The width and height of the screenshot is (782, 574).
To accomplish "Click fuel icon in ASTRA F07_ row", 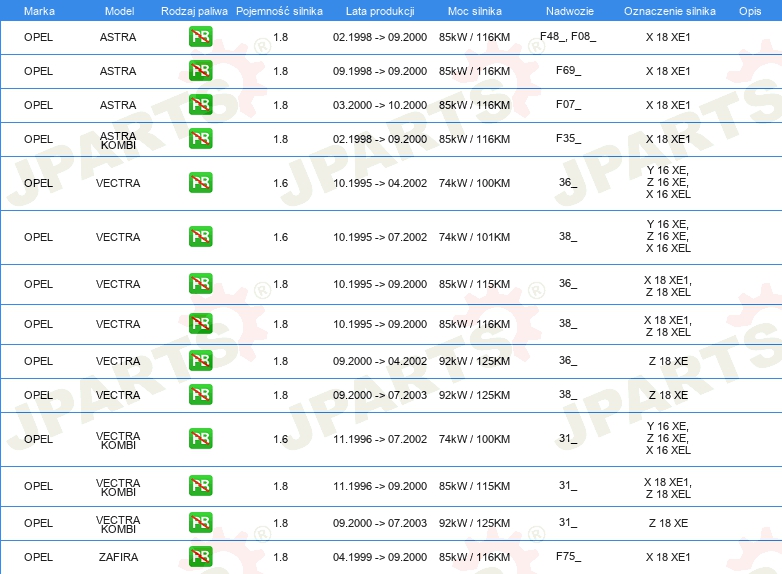I will [200, 105].
